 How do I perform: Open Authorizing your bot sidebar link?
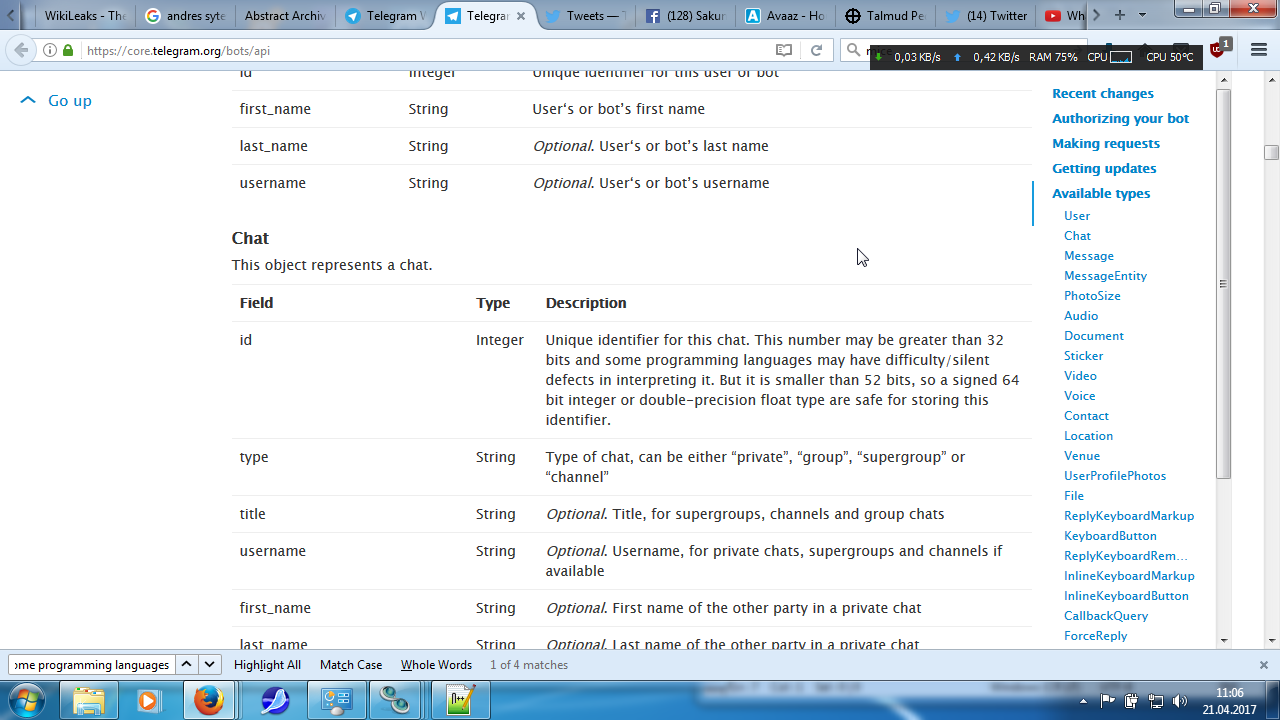[x=1121, y=118]
